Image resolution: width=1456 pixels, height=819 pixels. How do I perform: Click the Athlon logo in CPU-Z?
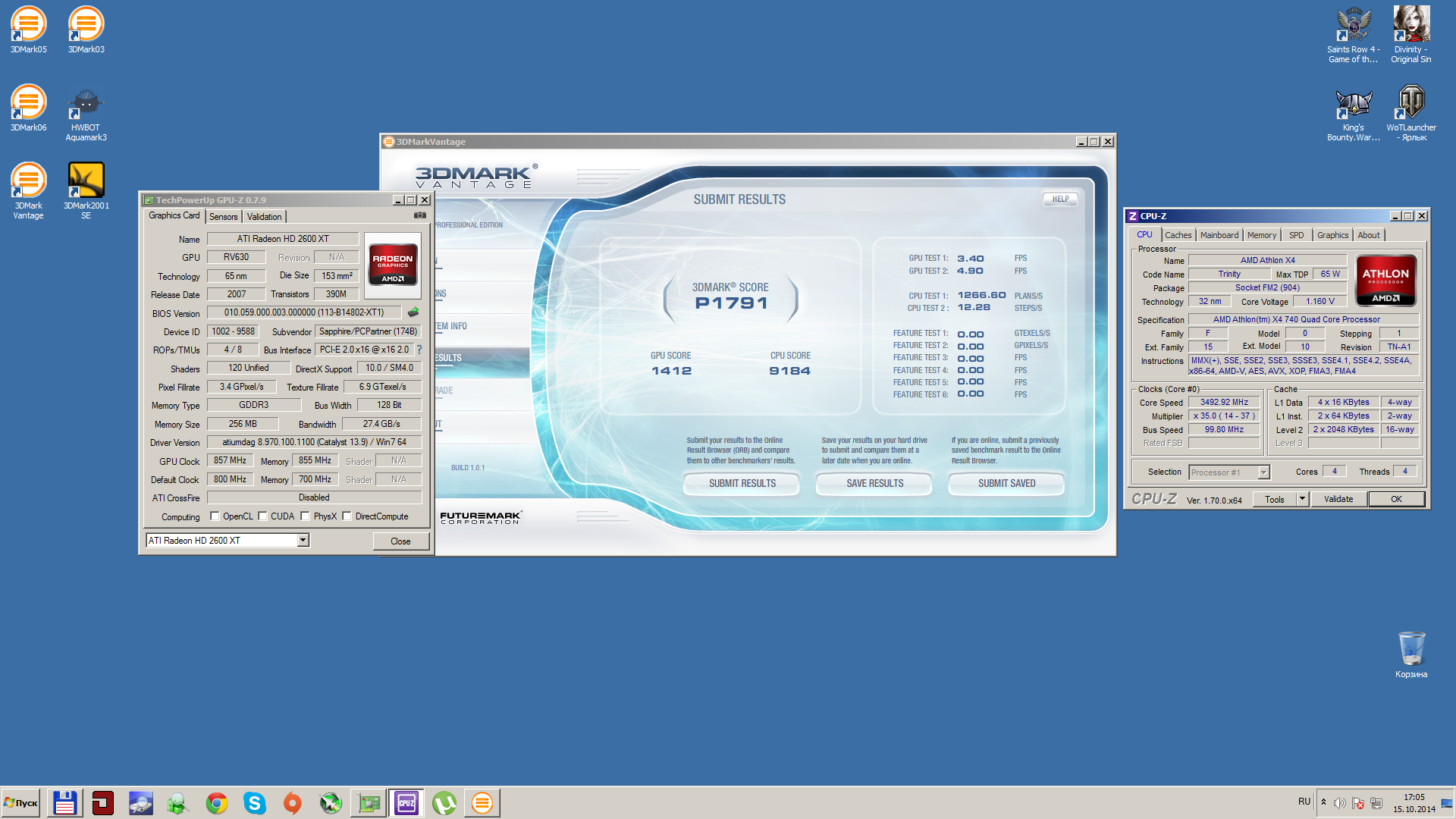pos(1385,281)
